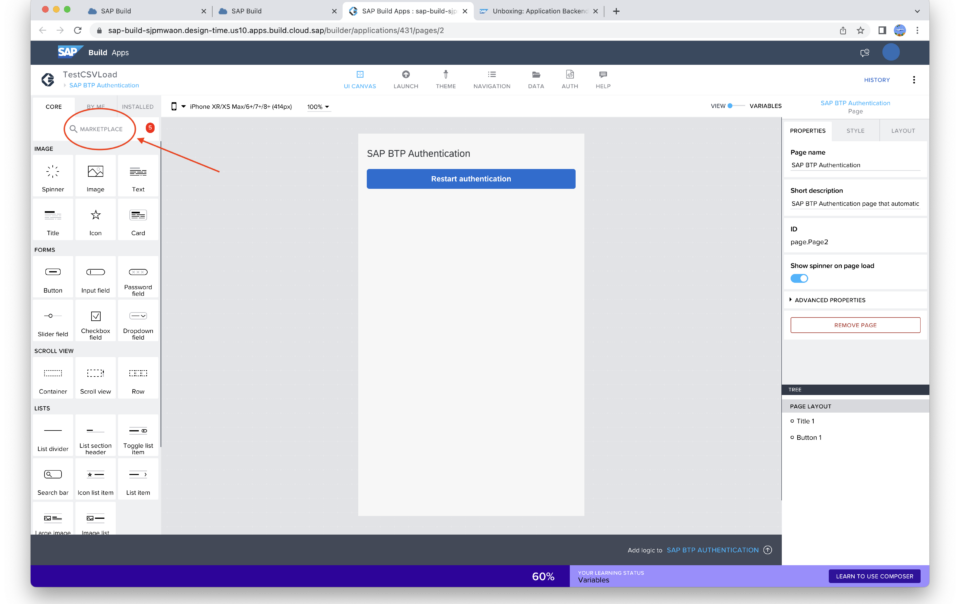Click SAP BTP Authentication breadcrumb link
This screenshot has height=604, width=960.
click(x=104, y=86)
